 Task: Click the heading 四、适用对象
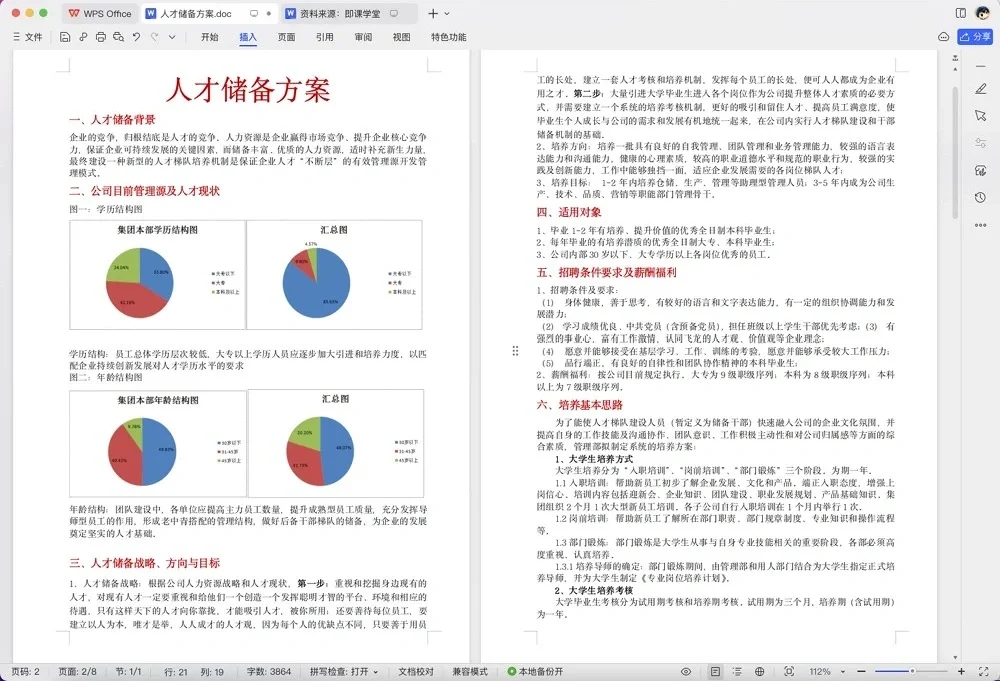pos(569,212)
